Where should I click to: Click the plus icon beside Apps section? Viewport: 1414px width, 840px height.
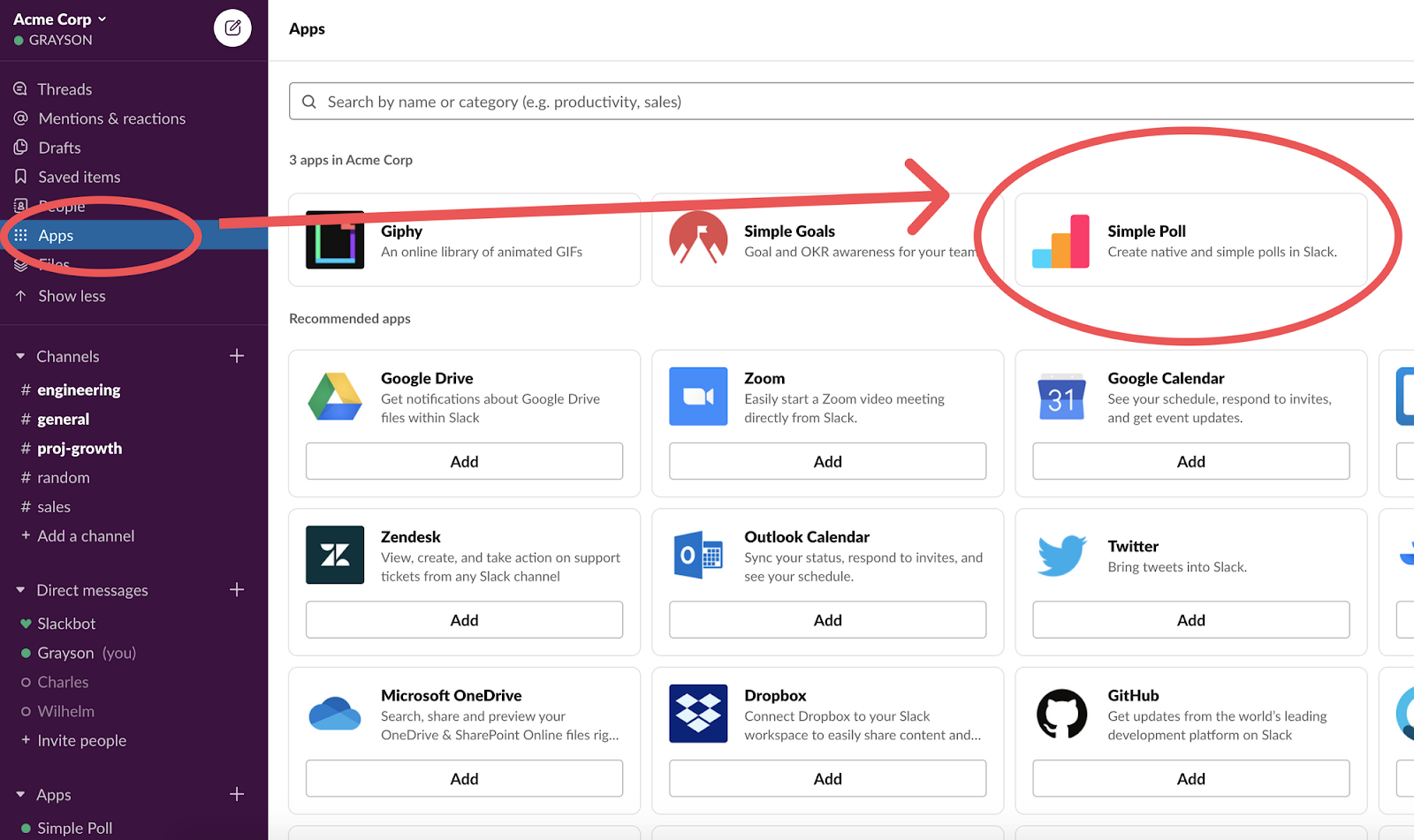pos(237,794)
